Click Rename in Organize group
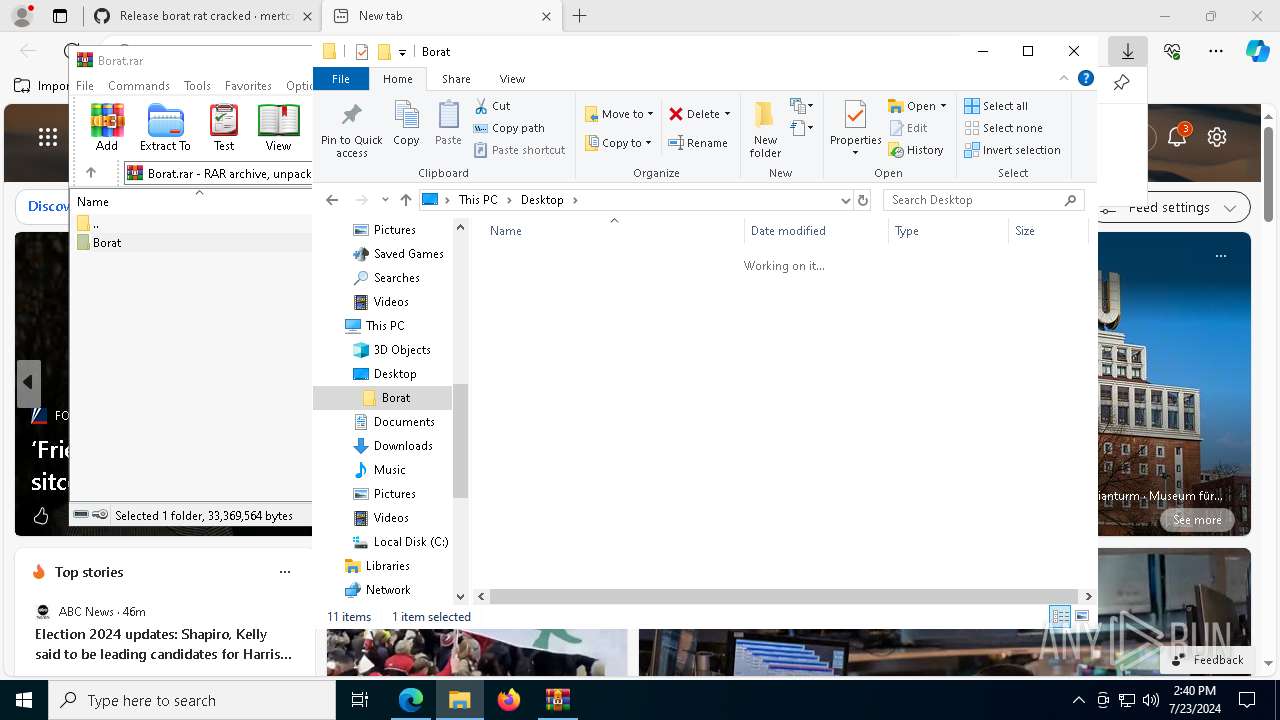 pos(698,143)
